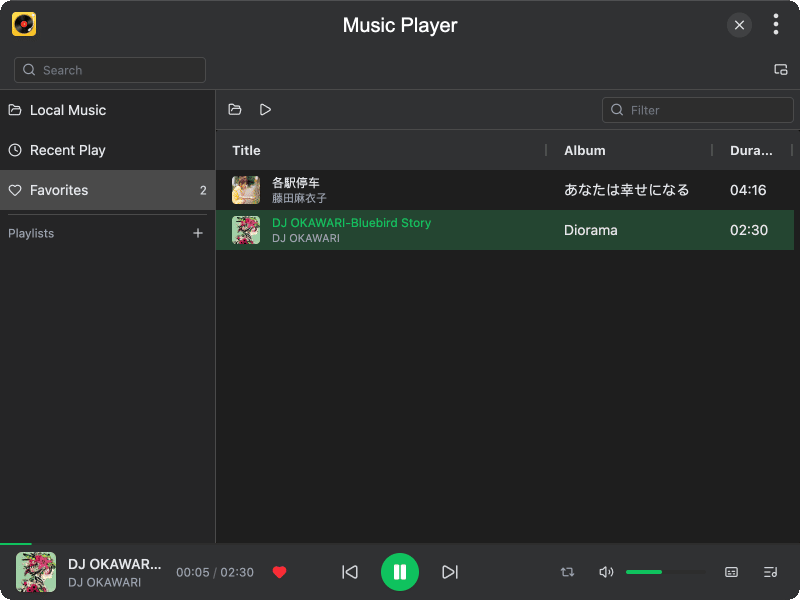Screen dimensions: 800x600
Task: Click Bluebird Story row album thumbnail
Action: (x=246, y=230)
